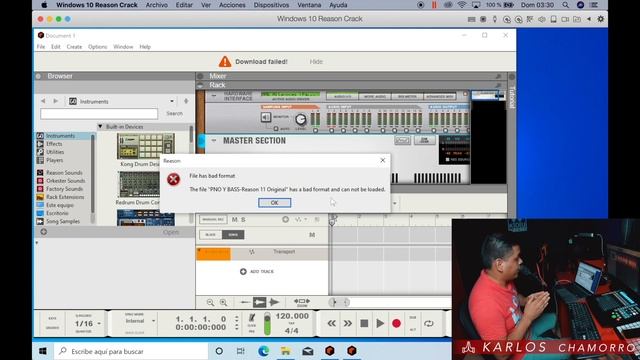Open Orkester Sounds sound bank
640x360 pixels.
tap(65, 181)
